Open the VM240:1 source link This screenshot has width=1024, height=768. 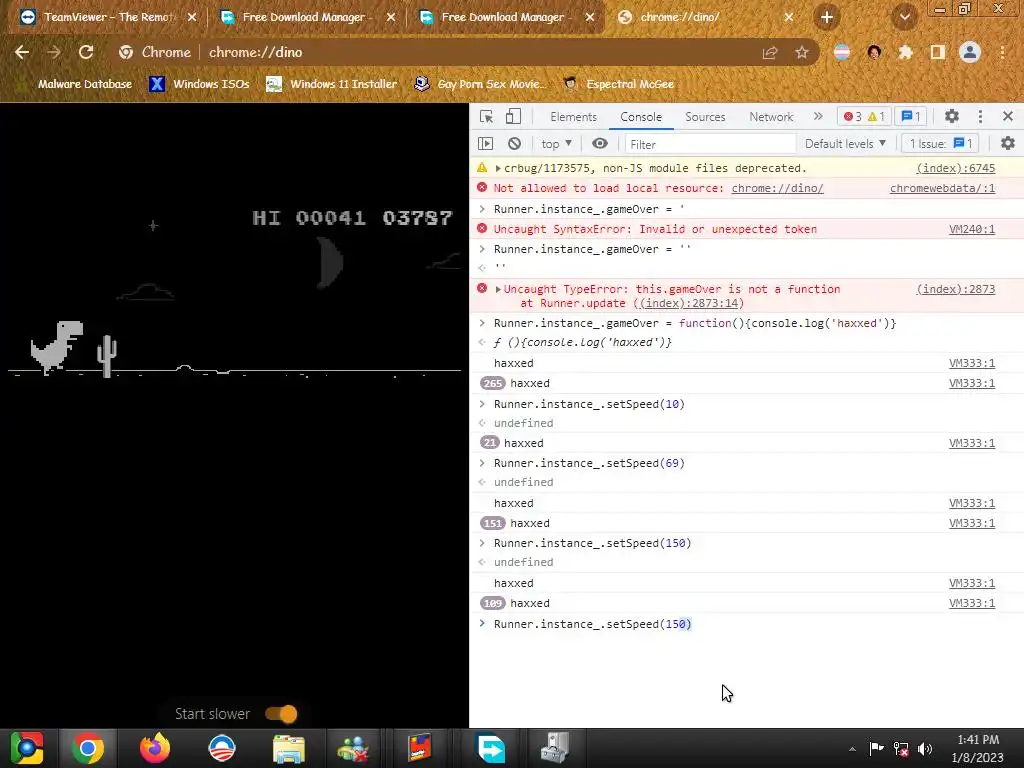coord(972,229)
